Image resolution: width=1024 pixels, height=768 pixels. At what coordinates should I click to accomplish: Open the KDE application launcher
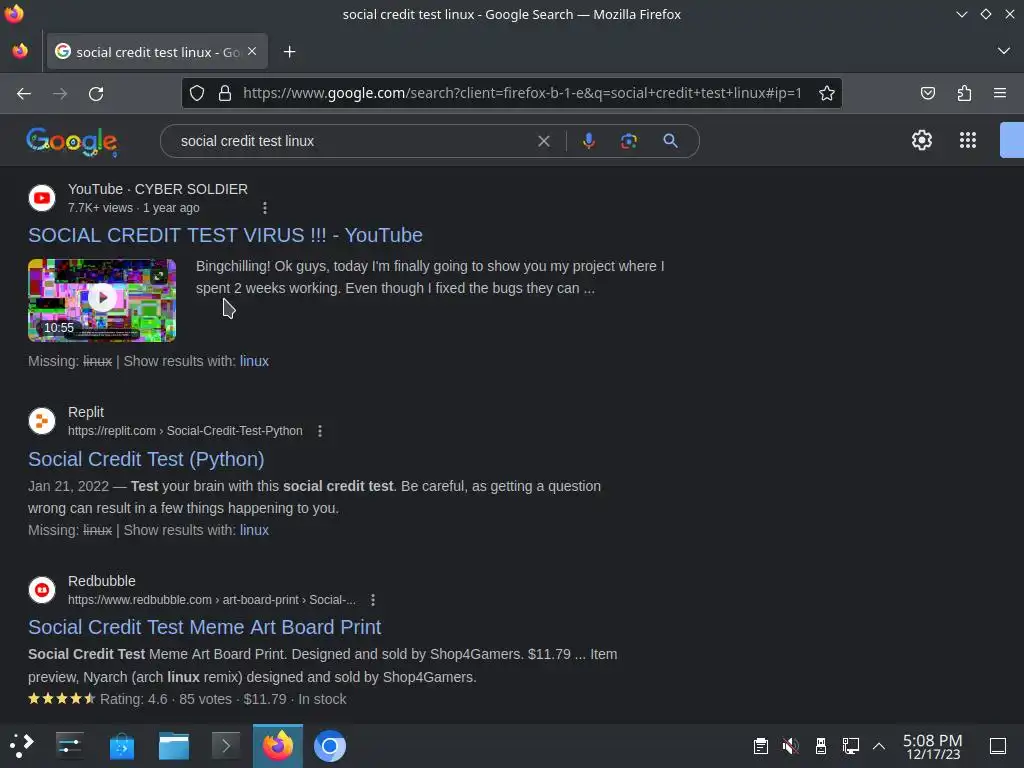click(21, 745)
